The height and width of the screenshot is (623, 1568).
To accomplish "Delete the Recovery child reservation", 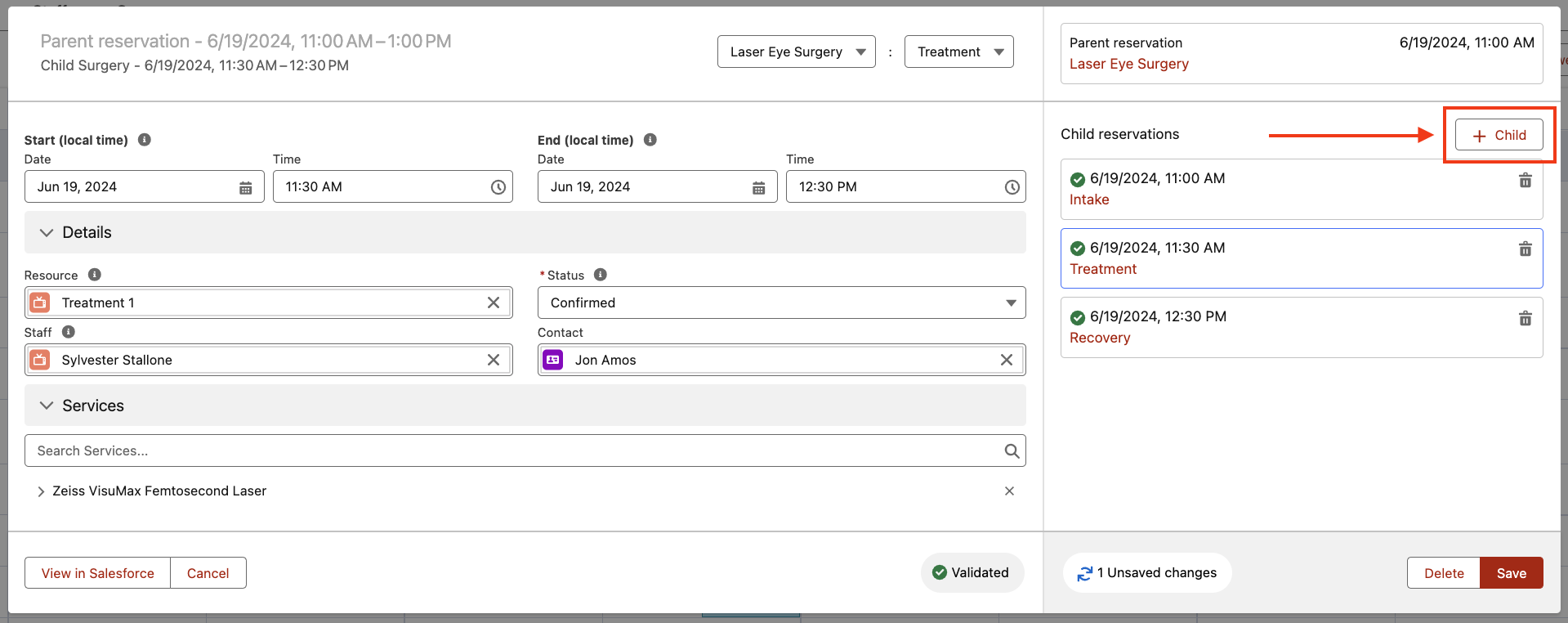I will pos(1525,319).
